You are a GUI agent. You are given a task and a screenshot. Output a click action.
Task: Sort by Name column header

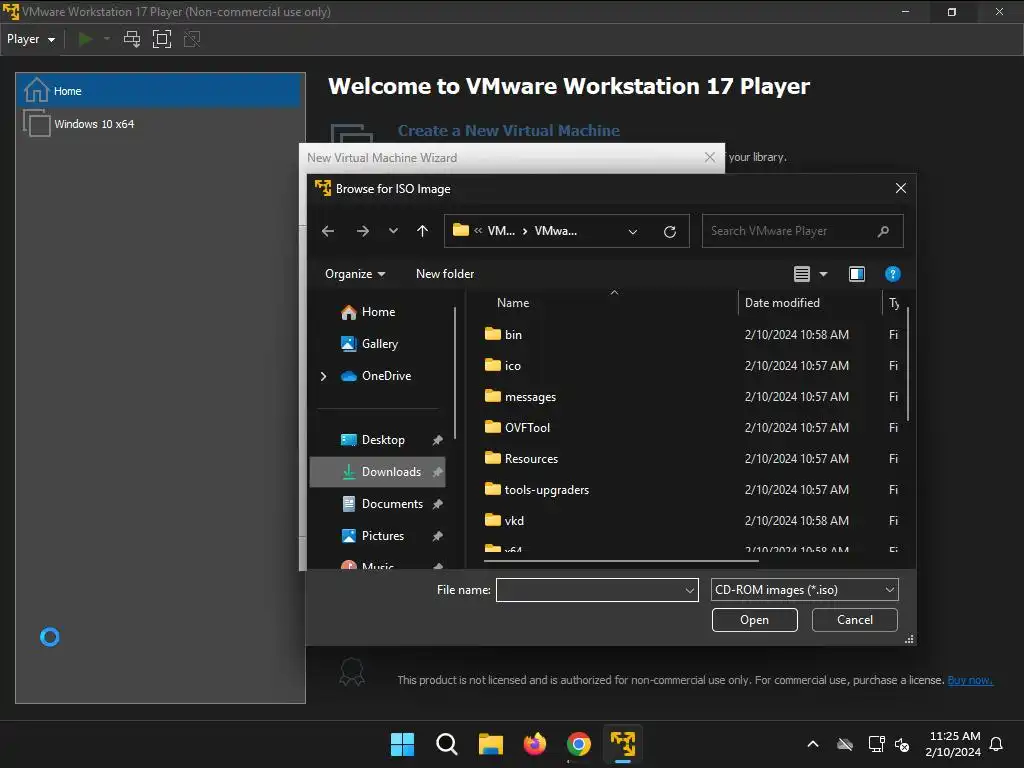click(x=513, y=303)
